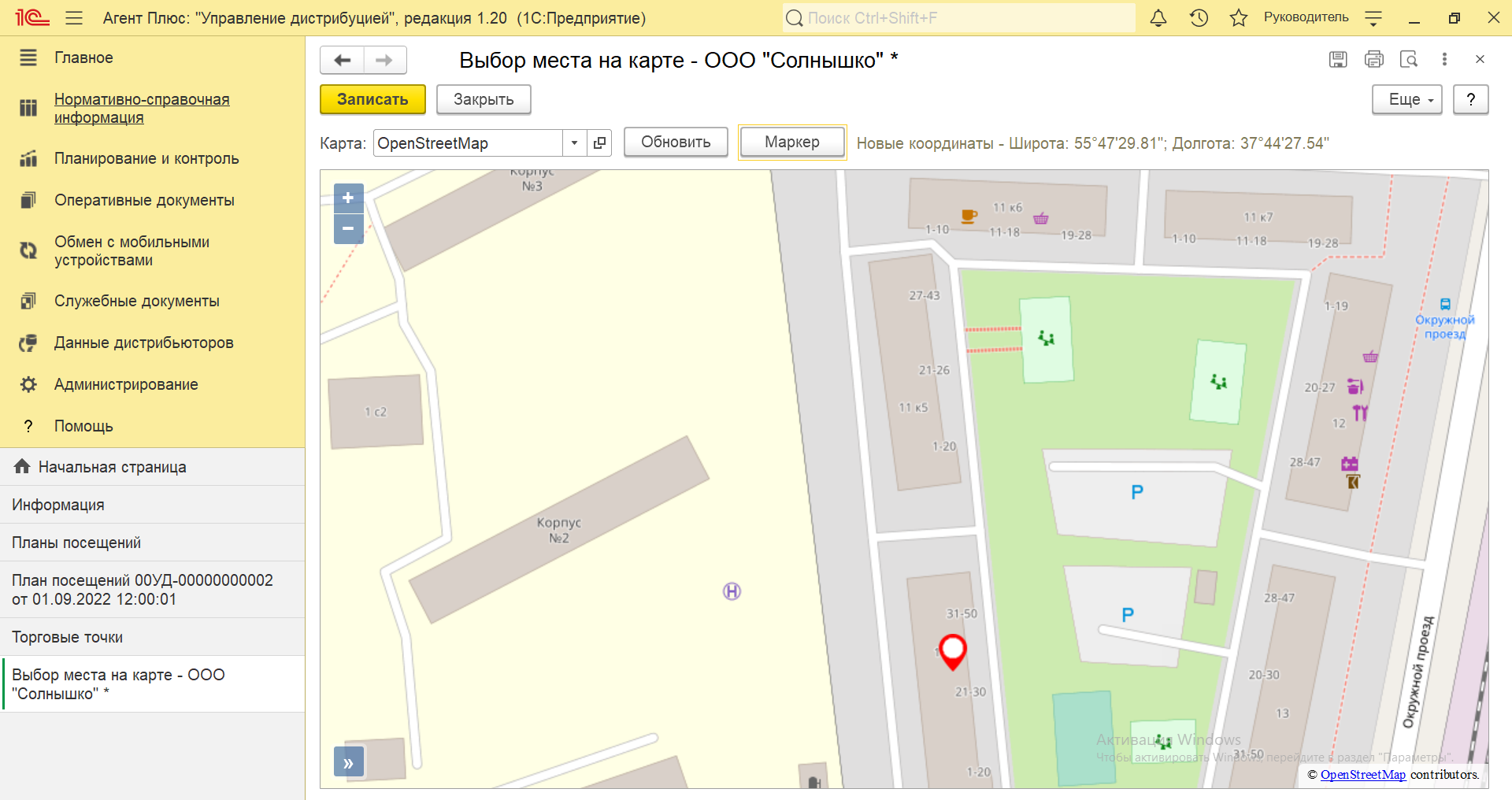
Task: Switch to Информация tab
Action: pyautogui.click(x=153, y=505)
